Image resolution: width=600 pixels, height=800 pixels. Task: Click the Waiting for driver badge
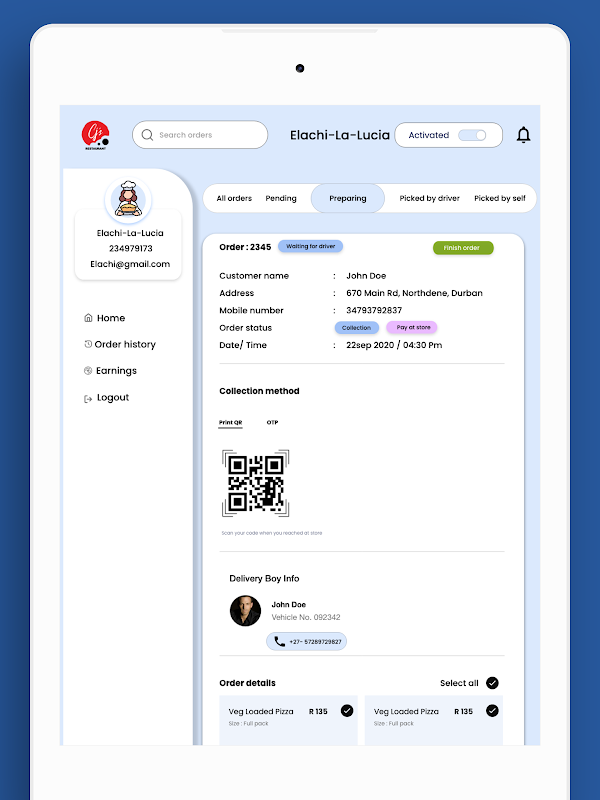(311, 246)
